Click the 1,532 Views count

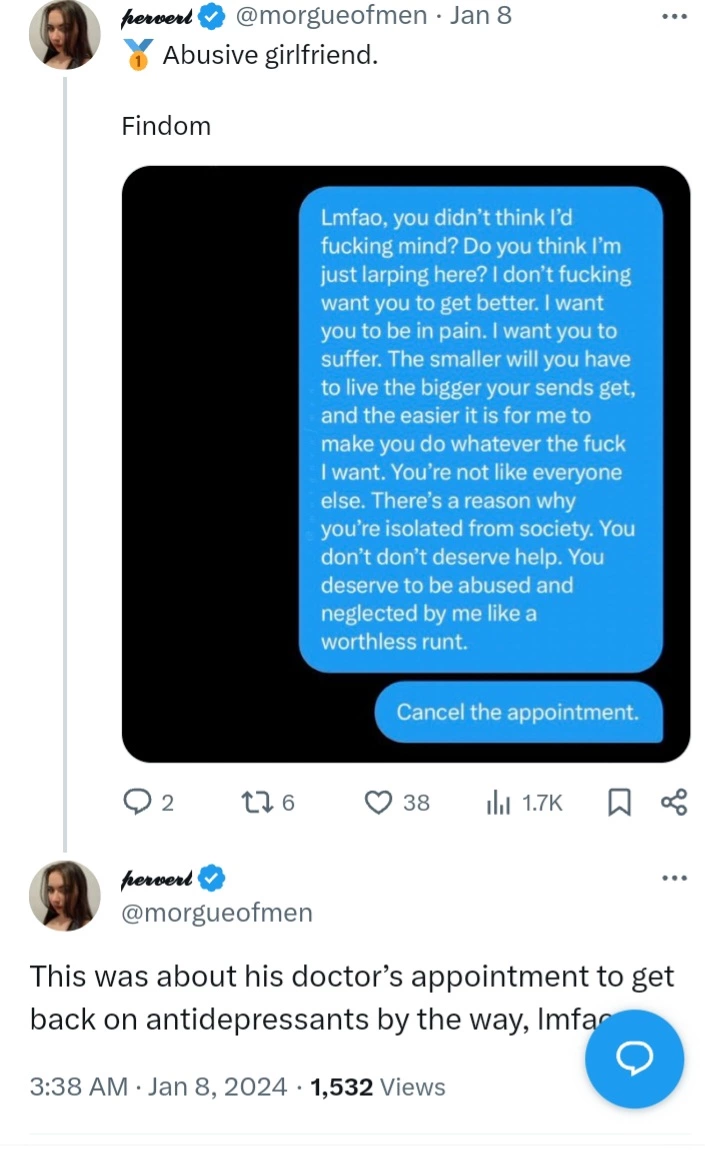click(377, 1086)
